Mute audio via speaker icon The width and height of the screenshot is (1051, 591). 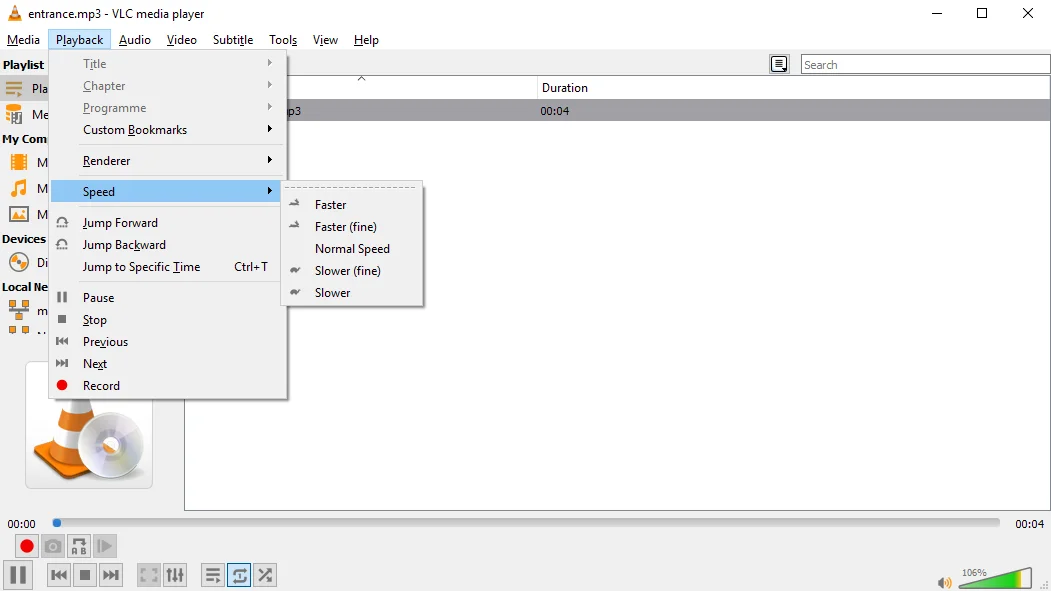pos(944,582)
